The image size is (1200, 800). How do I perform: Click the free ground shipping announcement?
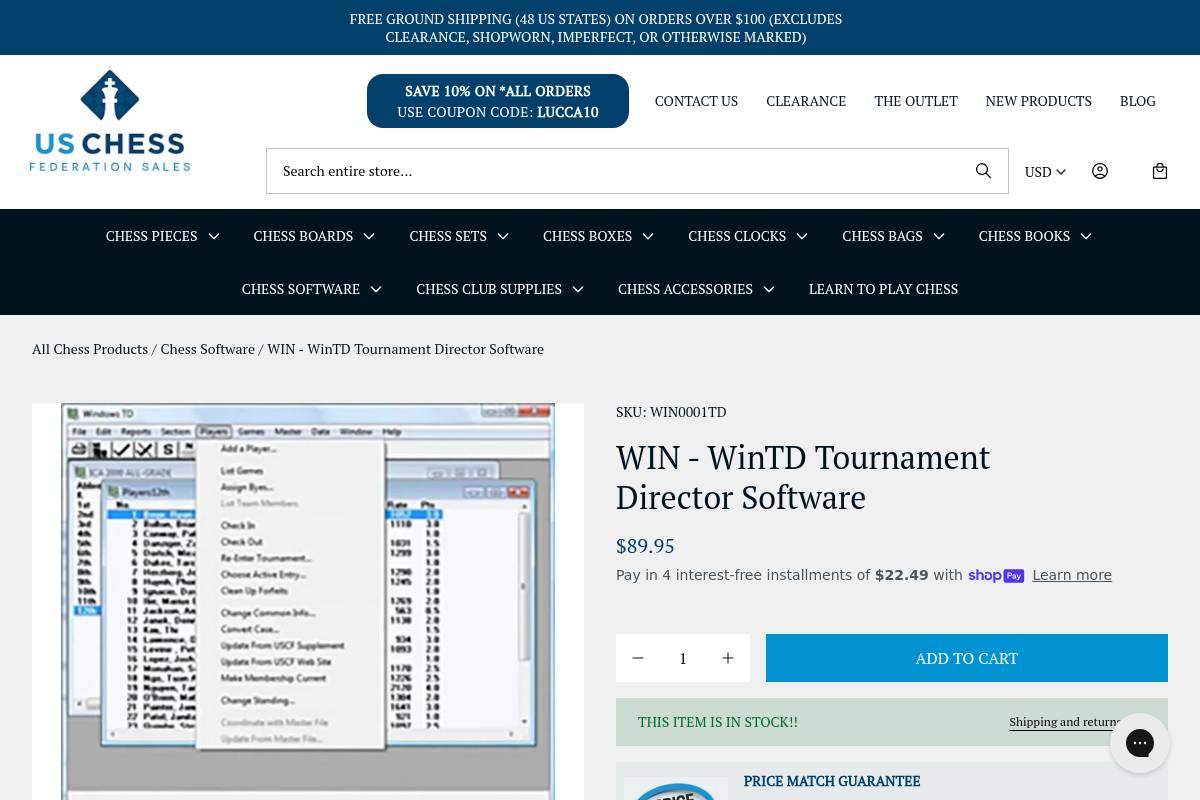(x=596, y=28)
